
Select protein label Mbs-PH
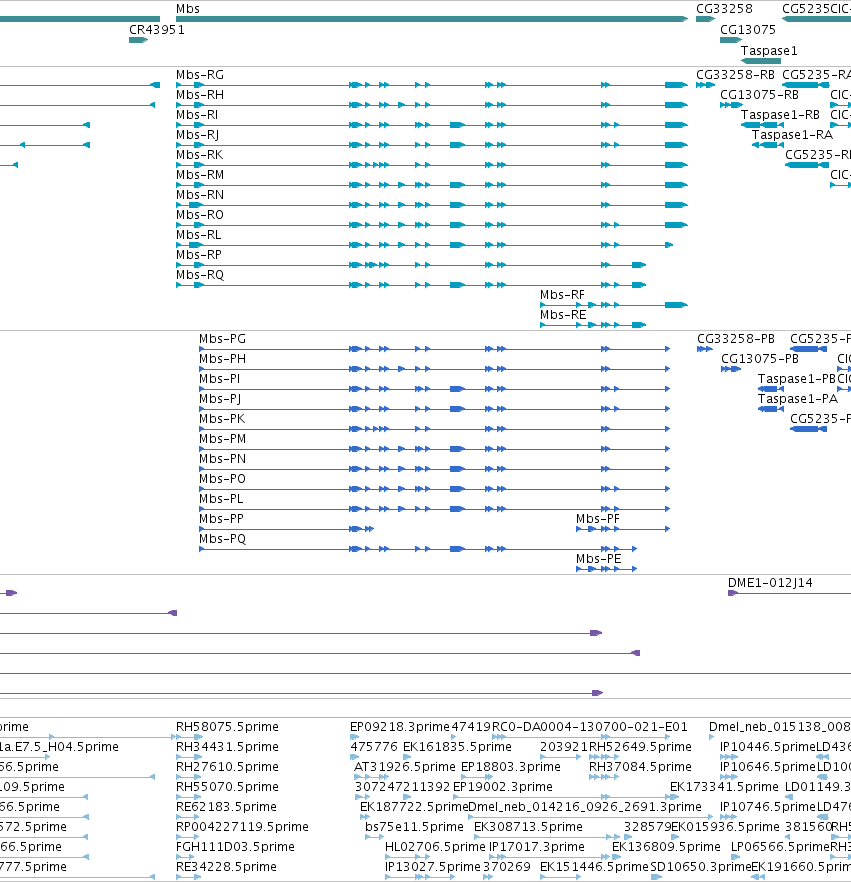tap(222, 359)
